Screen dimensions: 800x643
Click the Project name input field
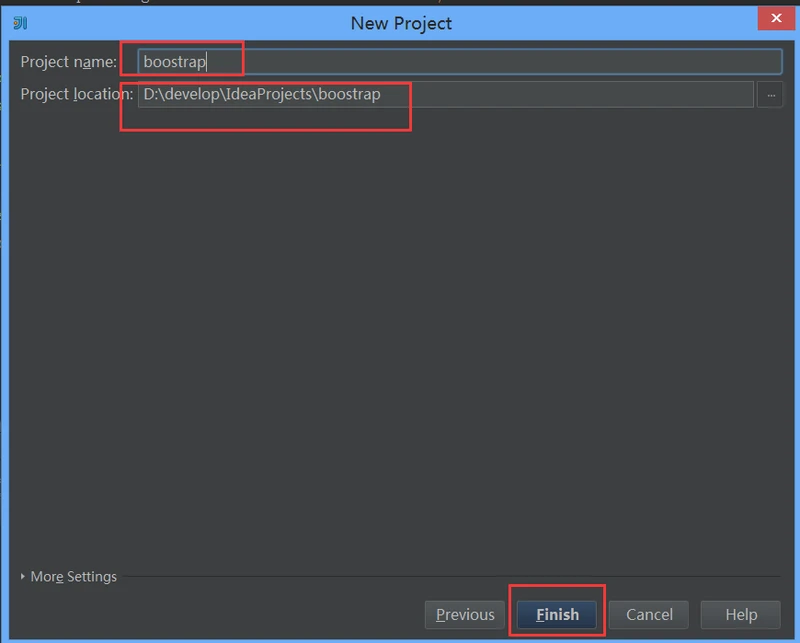(460, 62)
